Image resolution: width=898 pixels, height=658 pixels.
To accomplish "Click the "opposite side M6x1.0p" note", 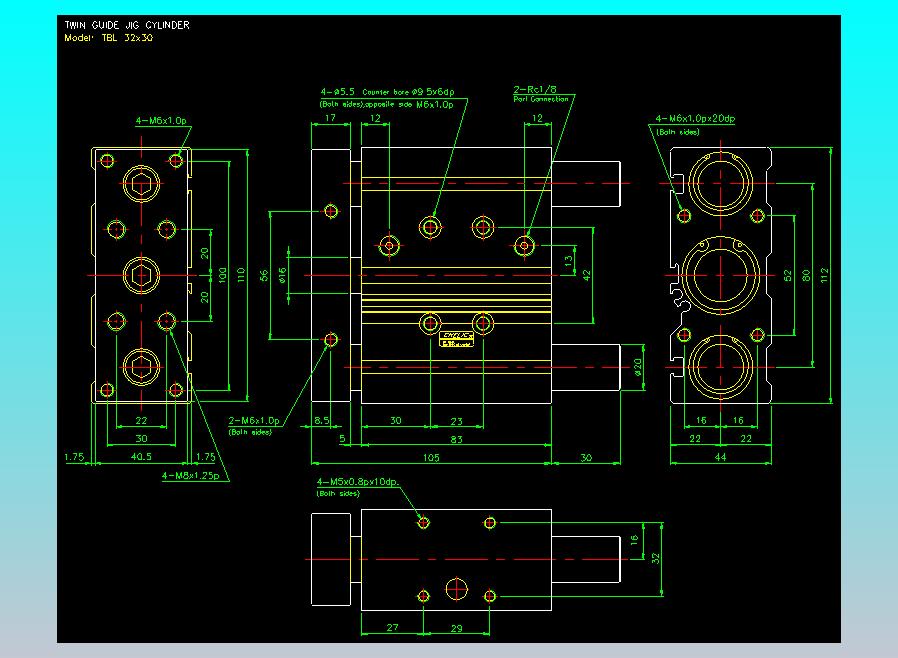I will [x=409, y=105].
